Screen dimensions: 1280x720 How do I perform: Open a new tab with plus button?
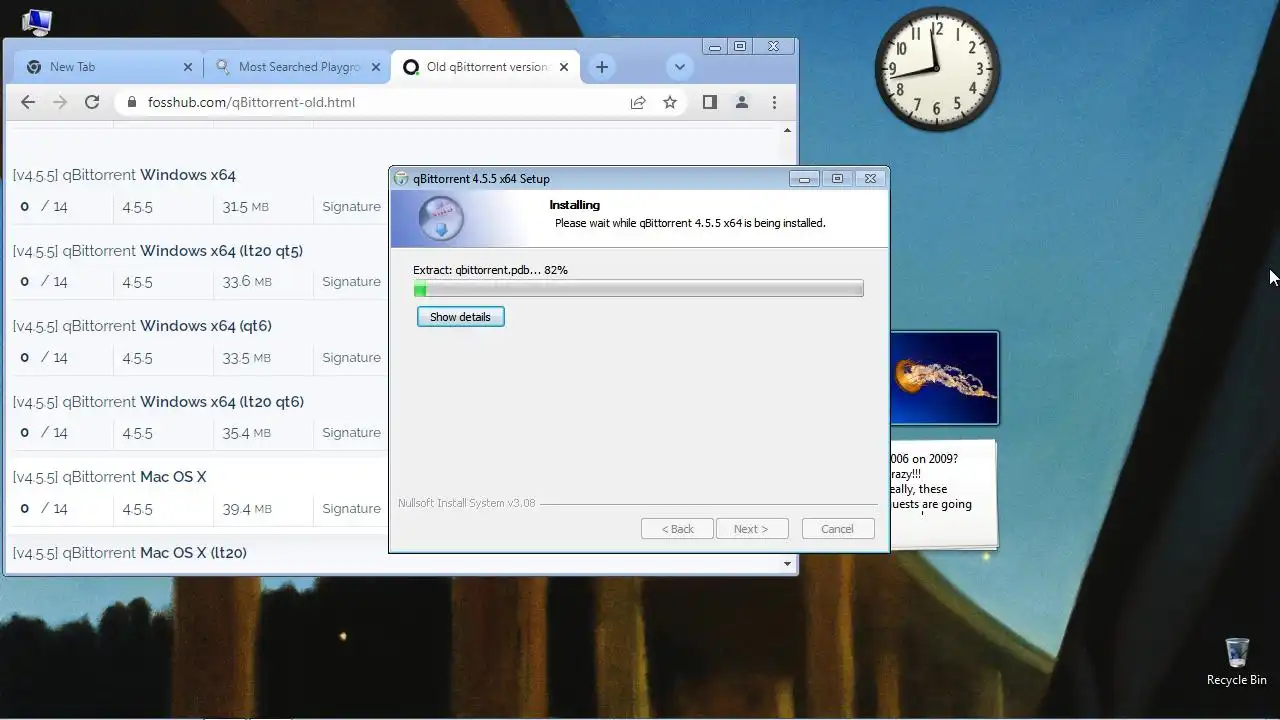point(601,67)
